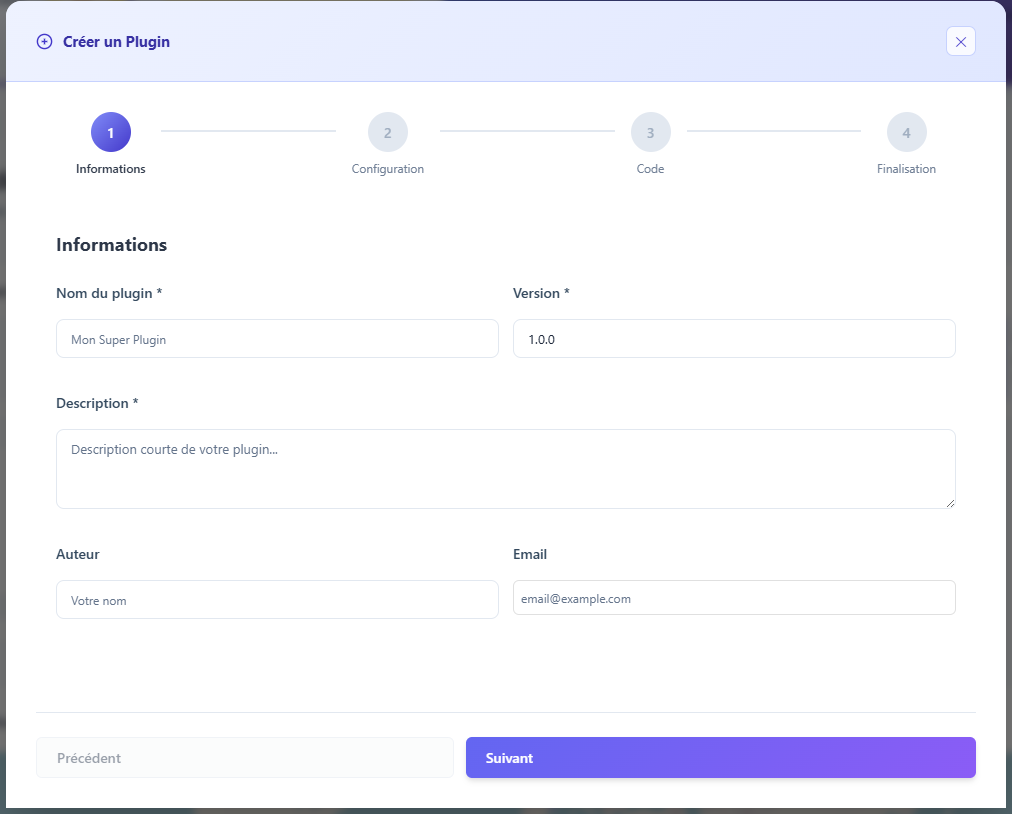The image size is (1012, 814).
Task: Focus the Nom du plugin input
Action: (277, 339)
